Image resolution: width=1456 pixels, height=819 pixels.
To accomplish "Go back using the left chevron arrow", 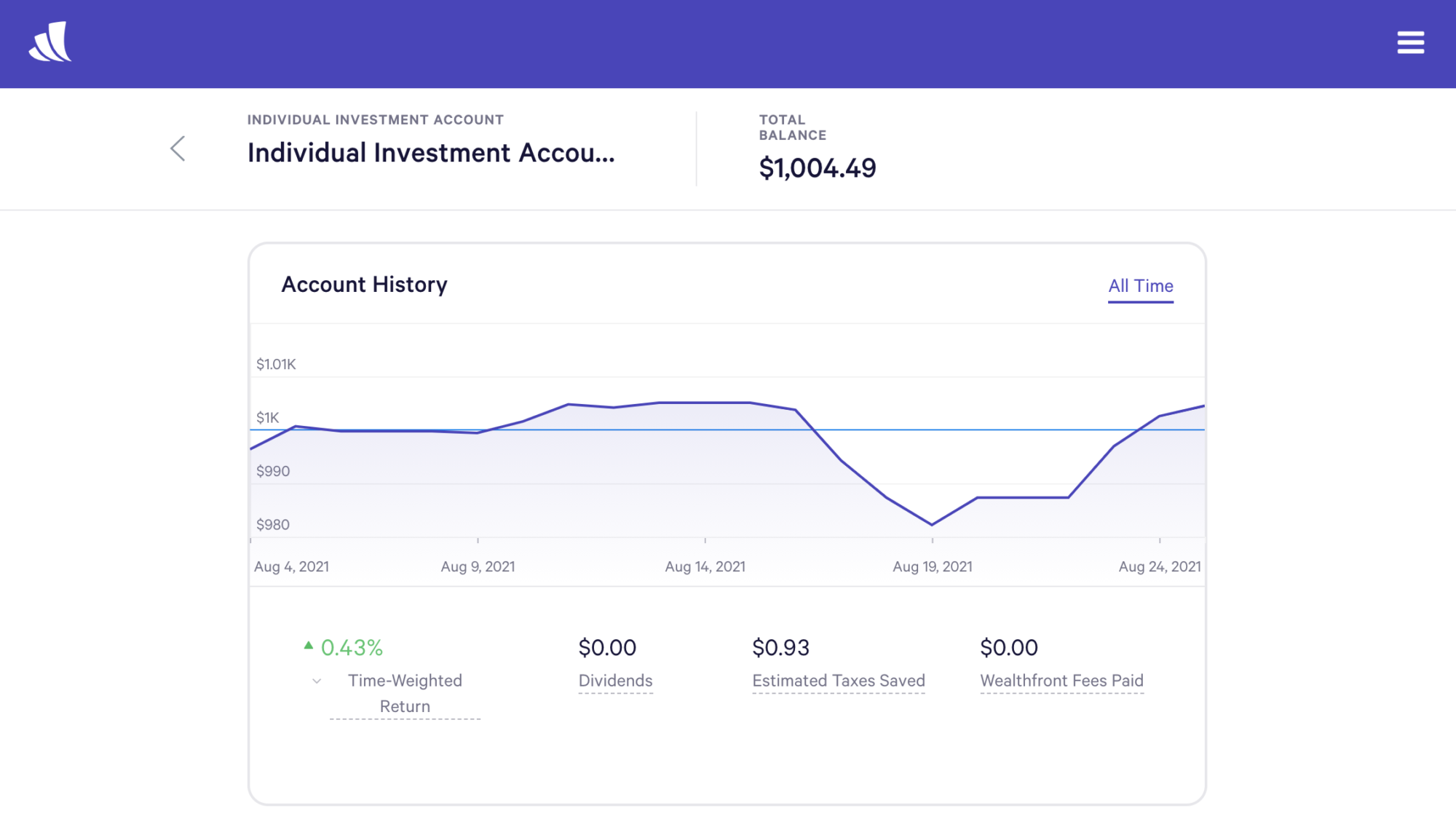I will pos(178,149).
